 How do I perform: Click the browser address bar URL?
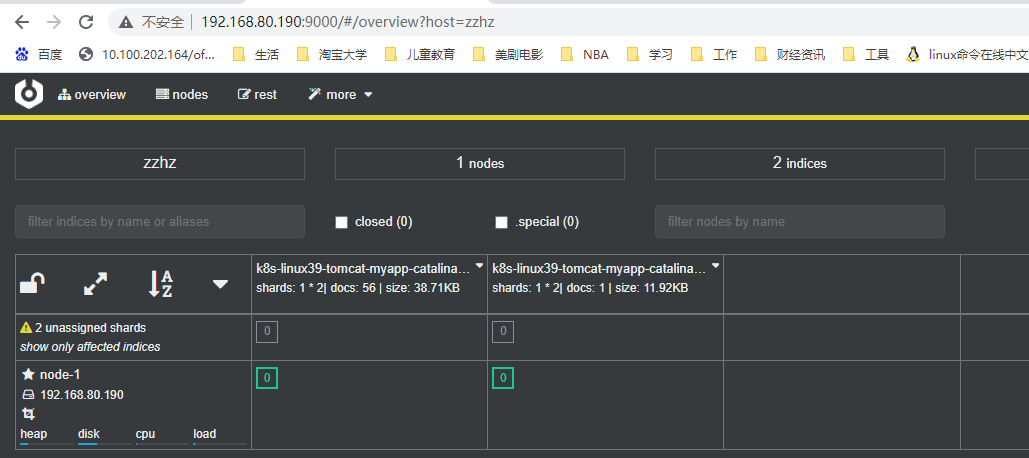click(348, 22)
